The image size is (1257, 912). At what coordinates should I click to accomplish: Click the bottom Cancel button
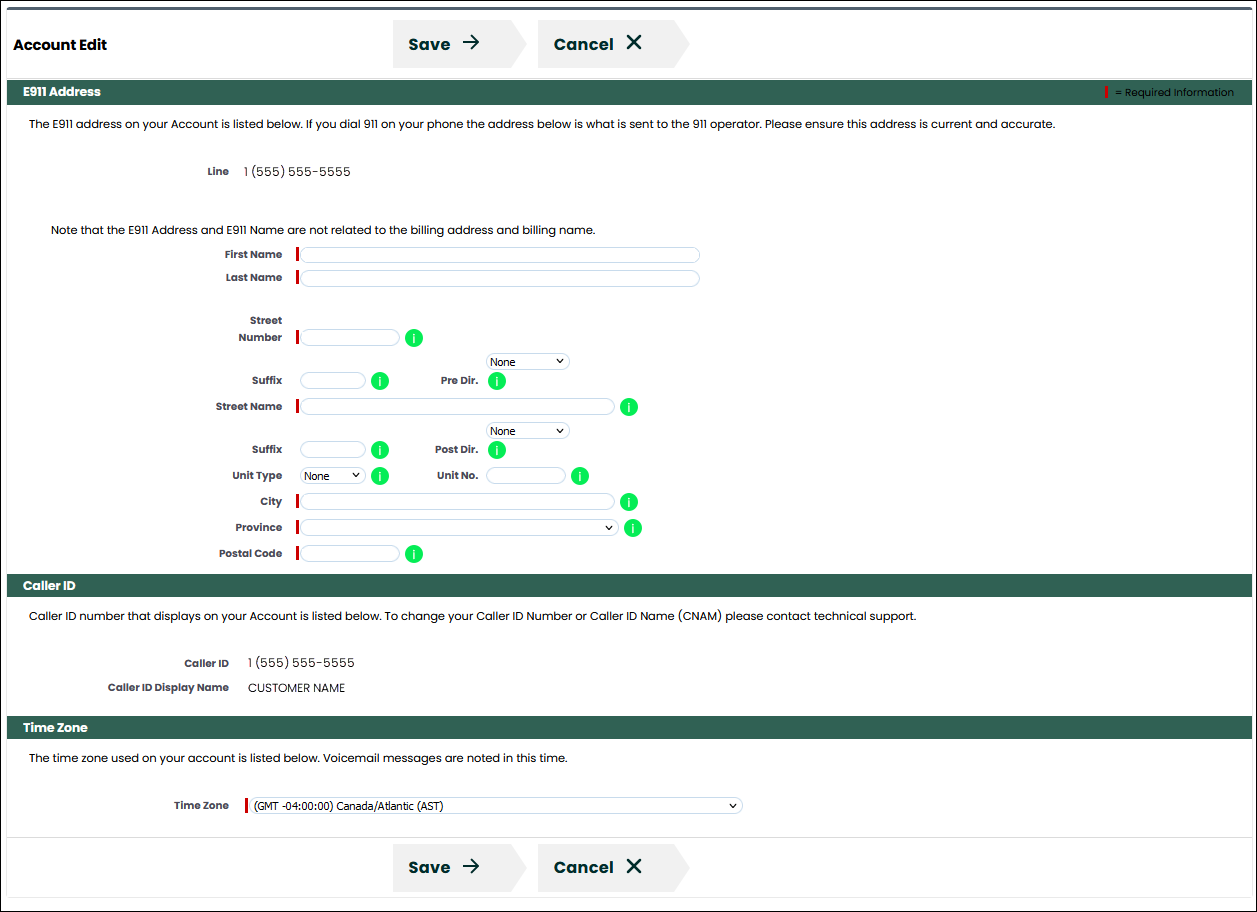[x=598, y=867]
